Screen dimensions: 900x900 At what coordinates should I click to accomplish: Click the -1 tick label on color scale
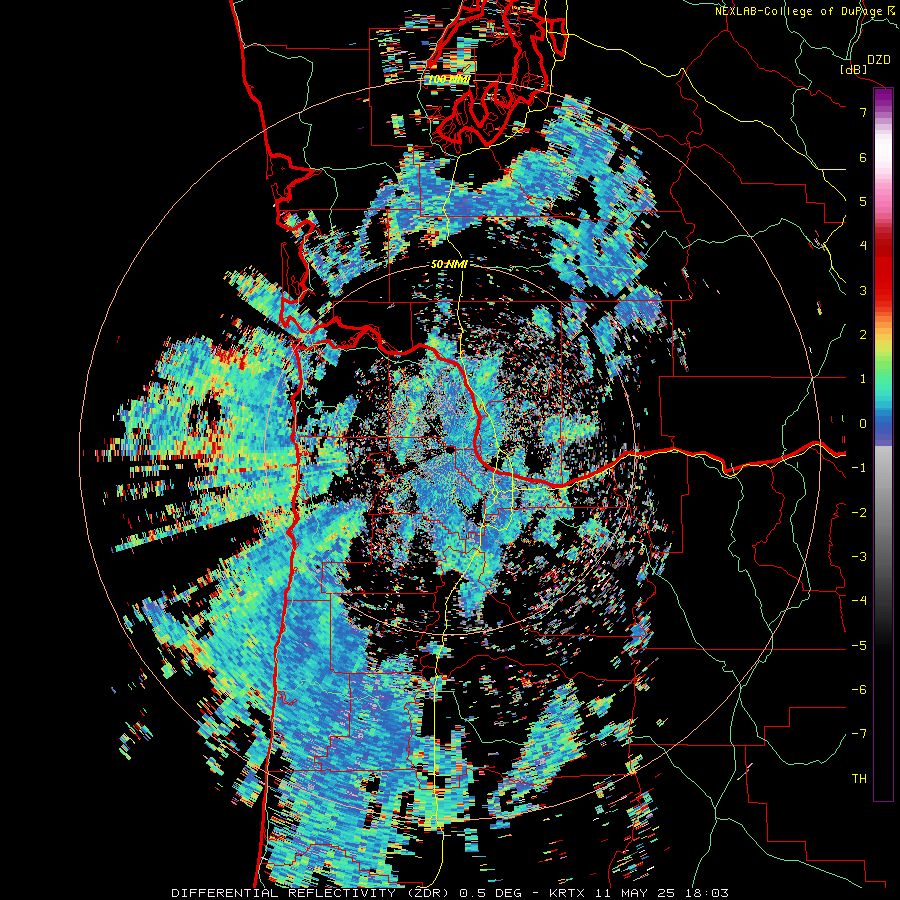point(859,468)
